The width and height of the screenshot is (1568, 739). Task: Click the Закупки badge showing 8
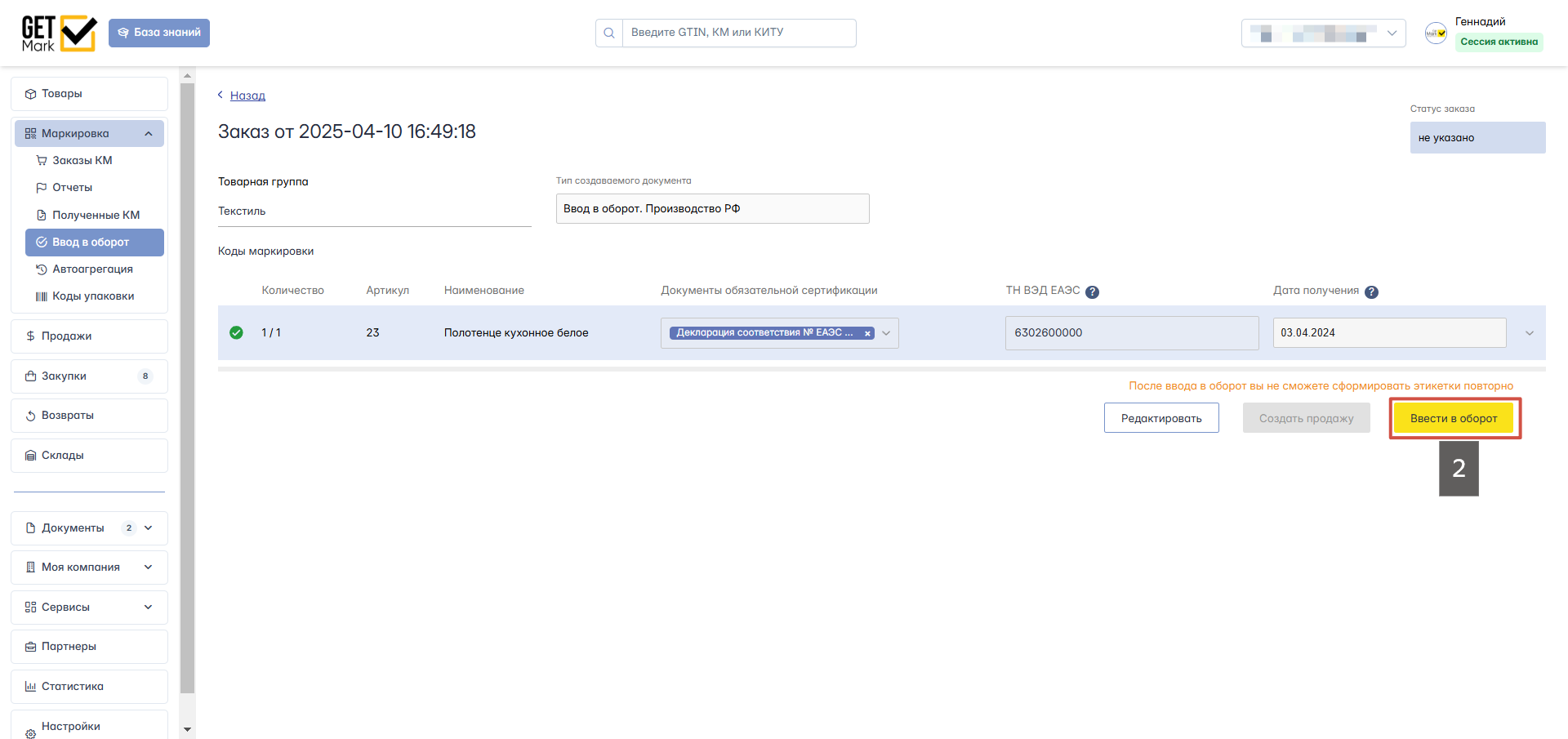click(x=145, y=376)
